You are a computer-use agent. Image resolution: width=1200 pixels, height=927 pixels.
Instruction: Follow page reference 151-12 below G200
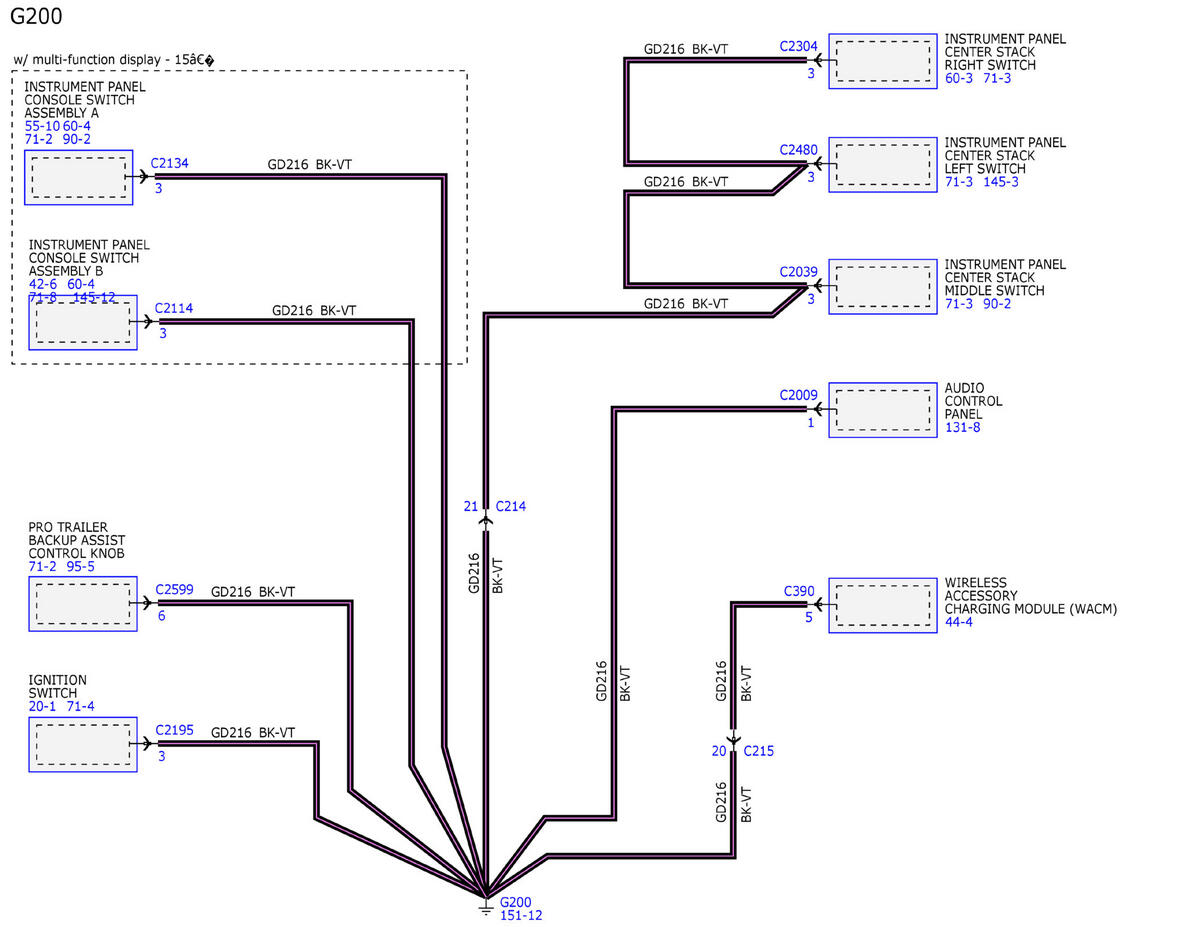tap(520, 914)
